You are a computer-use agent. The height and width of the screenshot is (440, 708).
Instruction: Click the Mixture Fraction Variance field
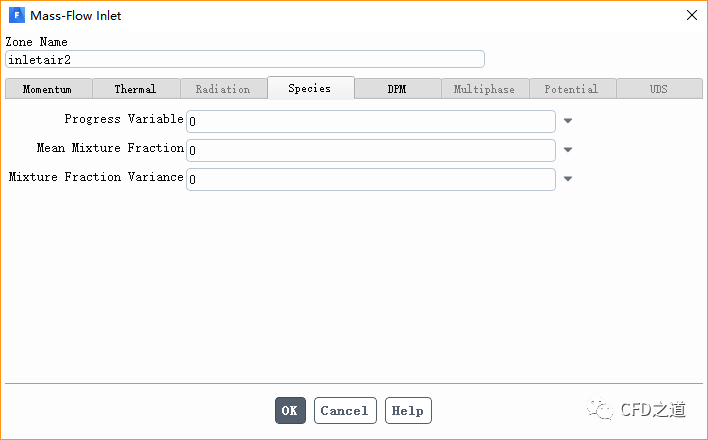tap(370, 179)
